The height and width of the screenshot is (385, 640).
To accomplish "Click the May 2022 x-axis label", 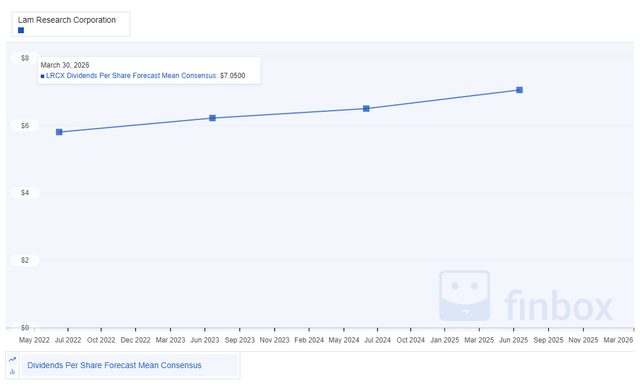I will coord(34,340).
